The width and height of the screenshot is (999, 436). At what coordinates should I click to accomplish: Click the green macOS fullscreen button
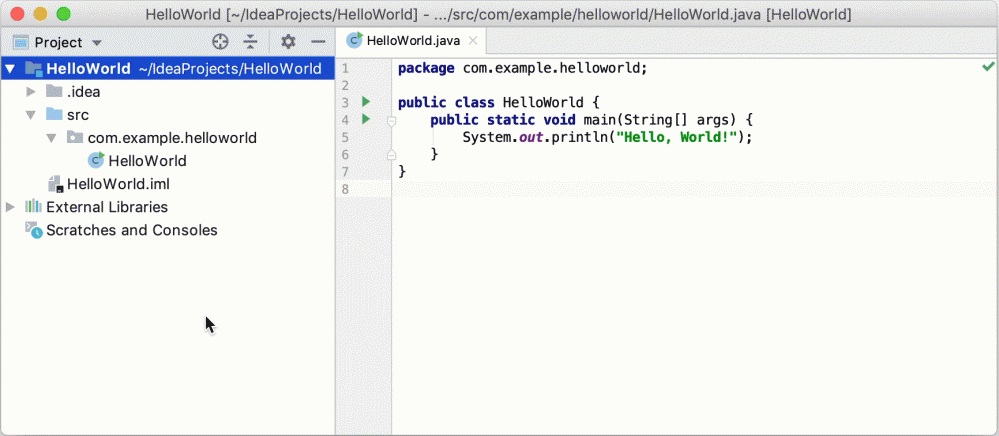point(63,13)
